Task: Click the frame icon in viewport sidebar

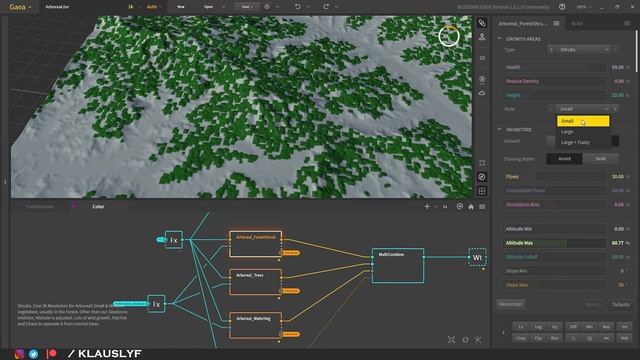Action: [482, 163]
